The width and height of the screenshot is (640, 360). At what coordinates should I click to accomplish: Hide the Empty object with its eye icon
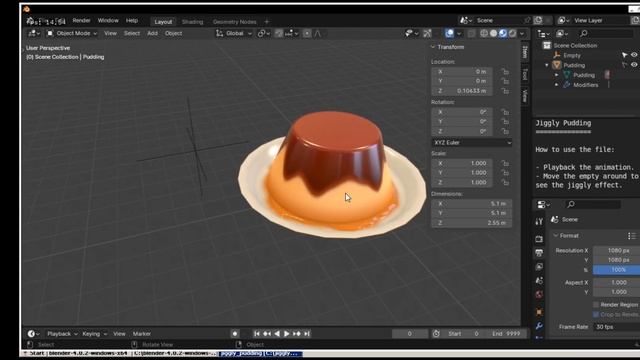(634, 55)
